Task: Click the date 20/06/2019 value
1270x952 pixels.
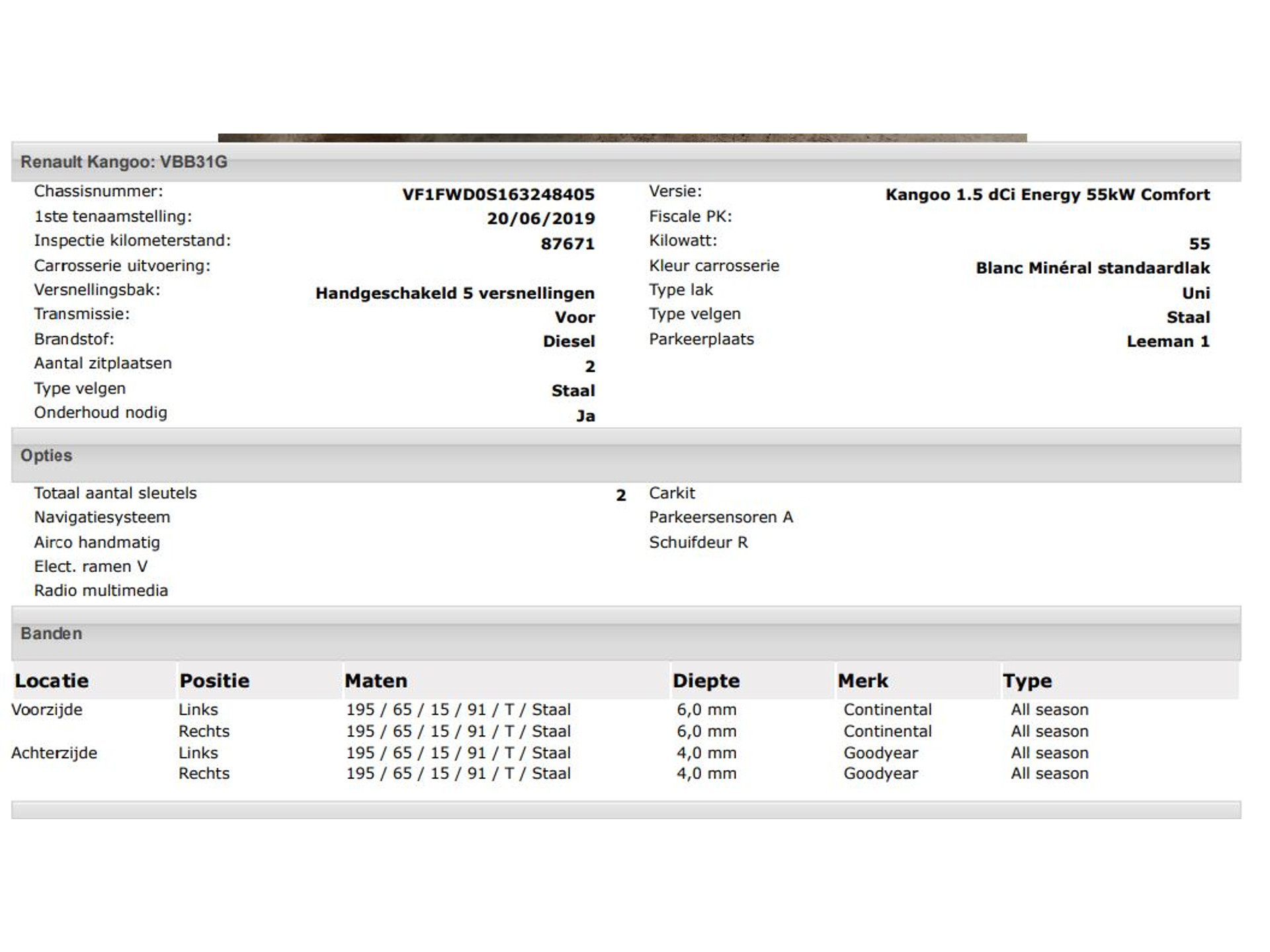Action: (x=540, y=219)
